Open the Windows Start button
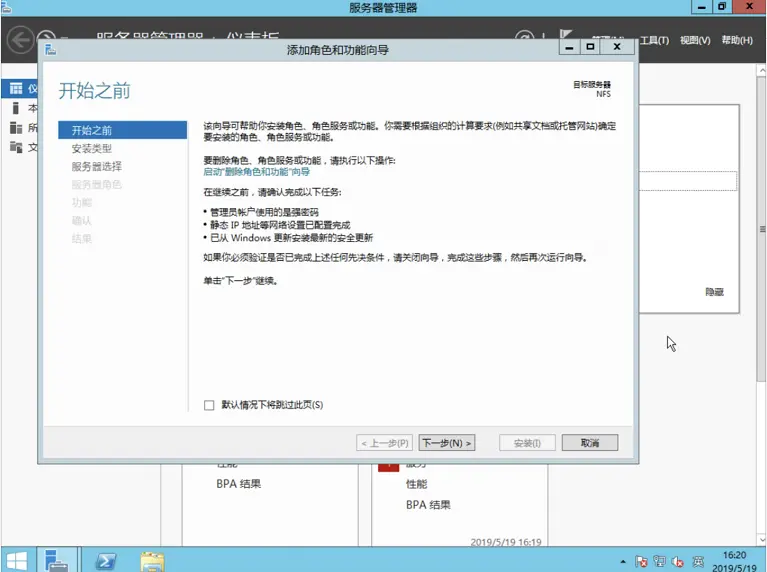 pyautogui.click(x=17, y=561)
